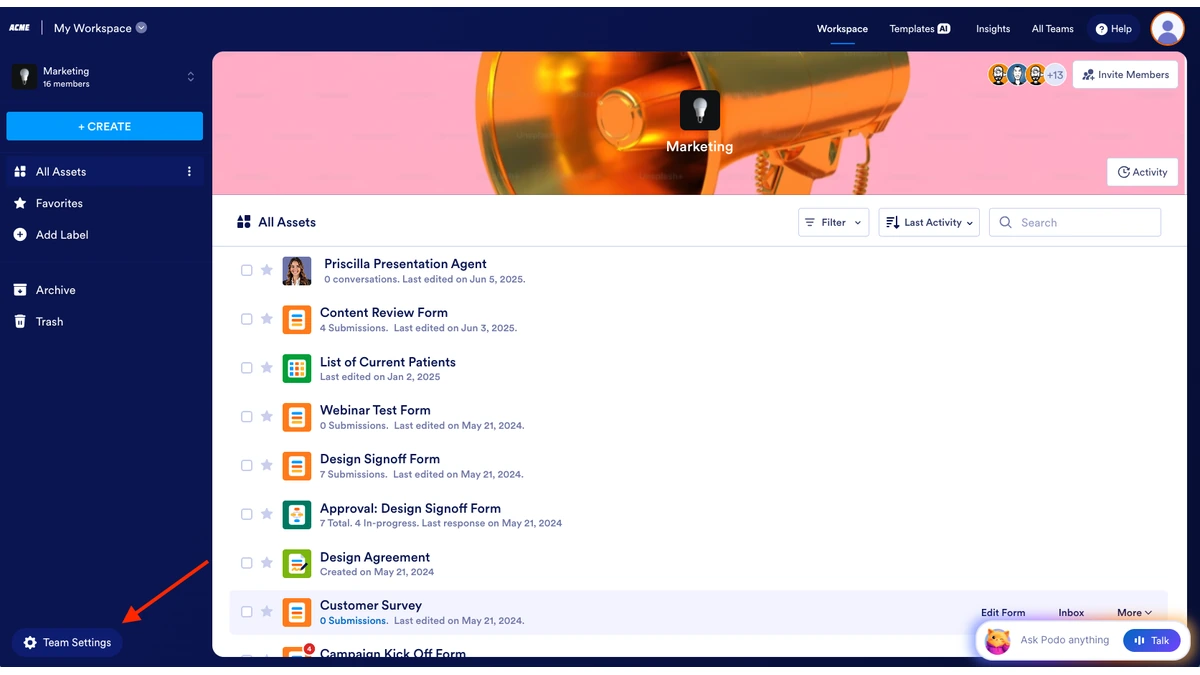The width and height of the screenshot is (1200, 675).
Task: Open the My Workspace dropdown
Action: coord(100,28)
